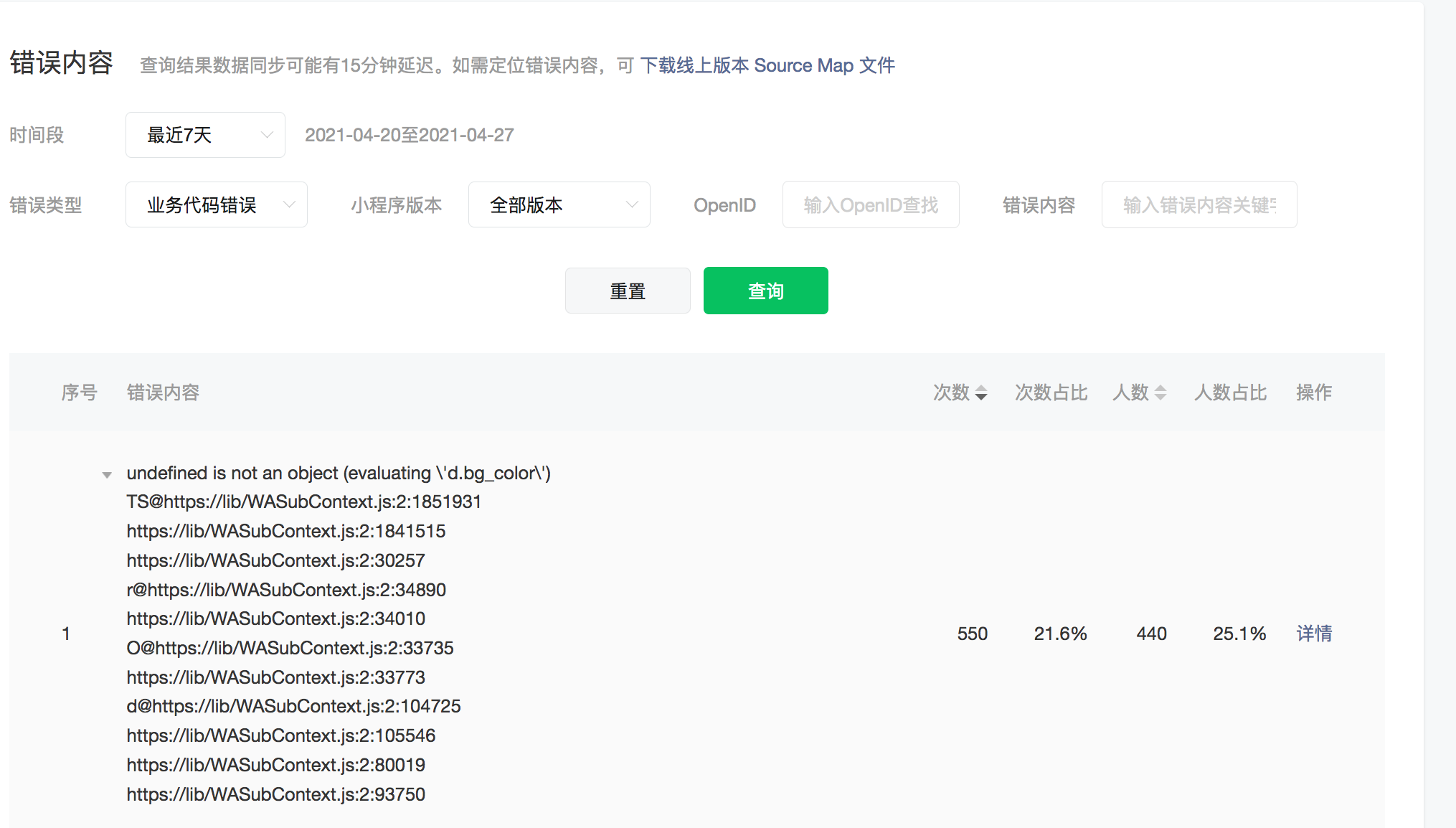Click the 重置 reset button

click(x=628, y=291)
